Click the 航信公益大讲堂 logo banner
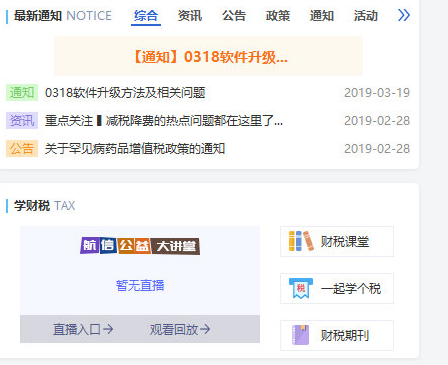Screen dimensions: 448x365 [140, 246]
